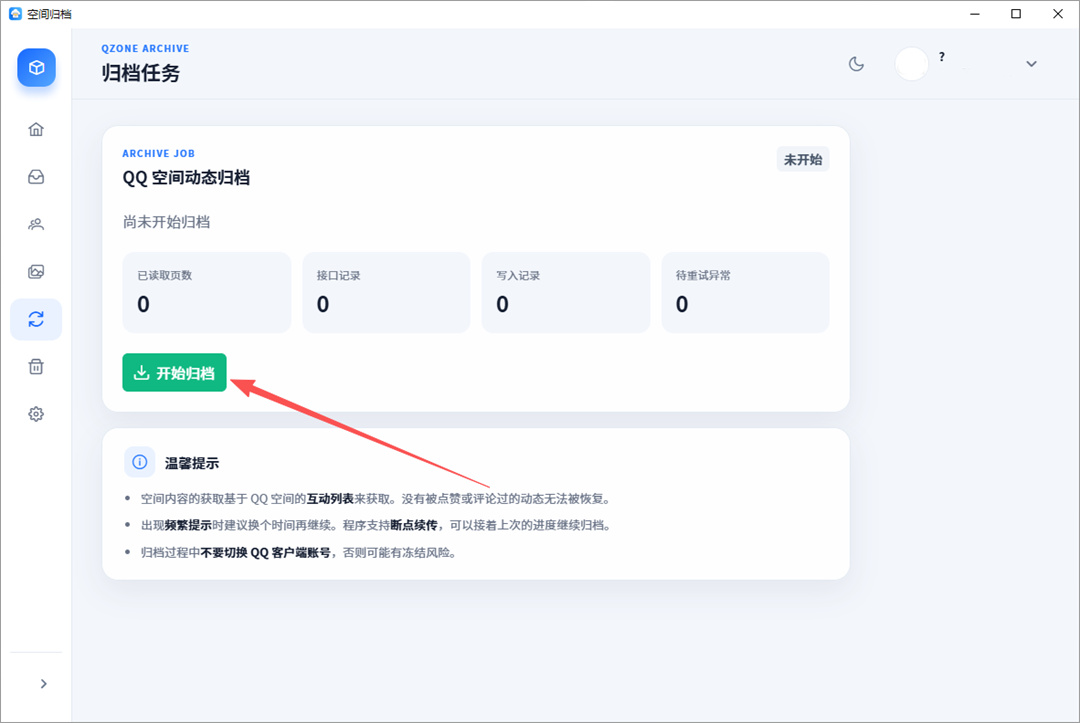Open the home page in sidebar
1080x723 pixels.
pyautogui.click(x=36, y=129)
